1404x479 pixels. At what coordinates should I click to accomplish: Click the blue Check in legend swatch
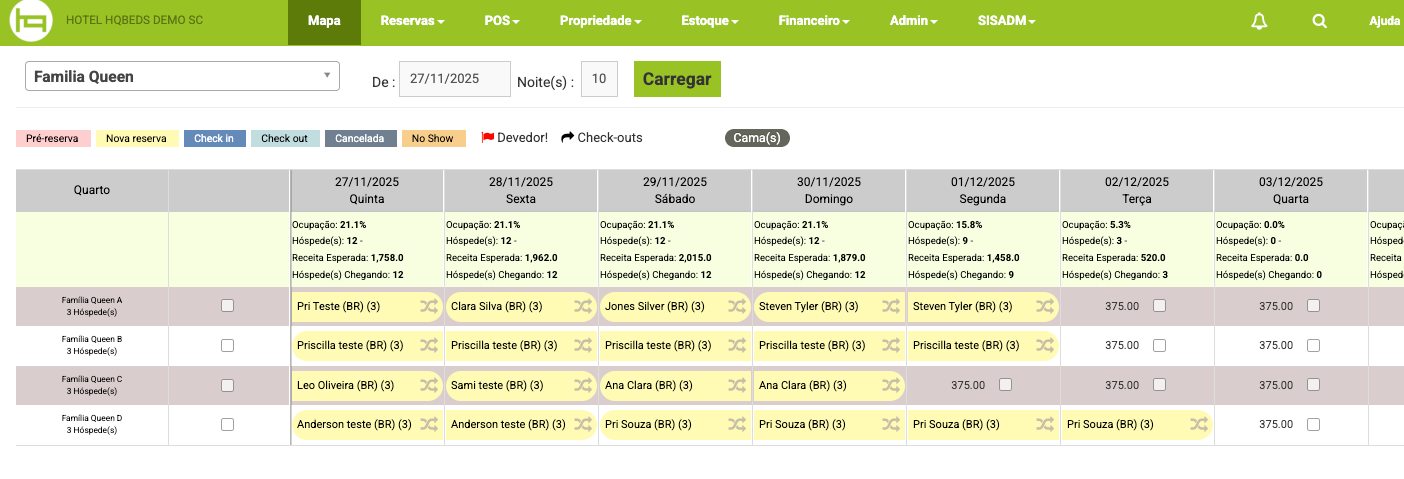214,139
